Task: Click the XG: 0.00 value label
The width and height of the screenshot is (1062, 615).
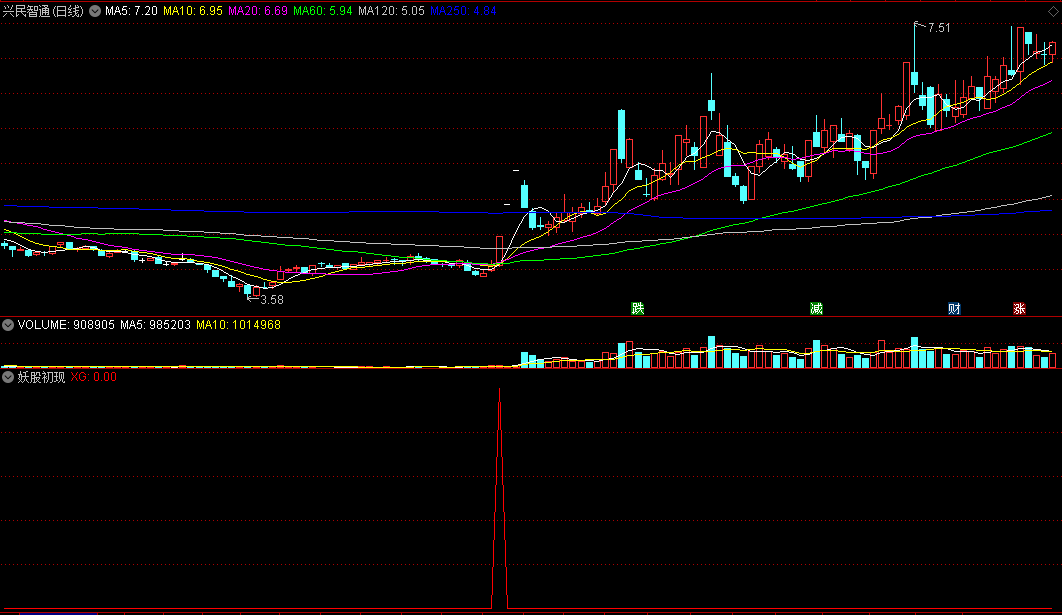Action: pyautogui.click(x=93, y=377)
